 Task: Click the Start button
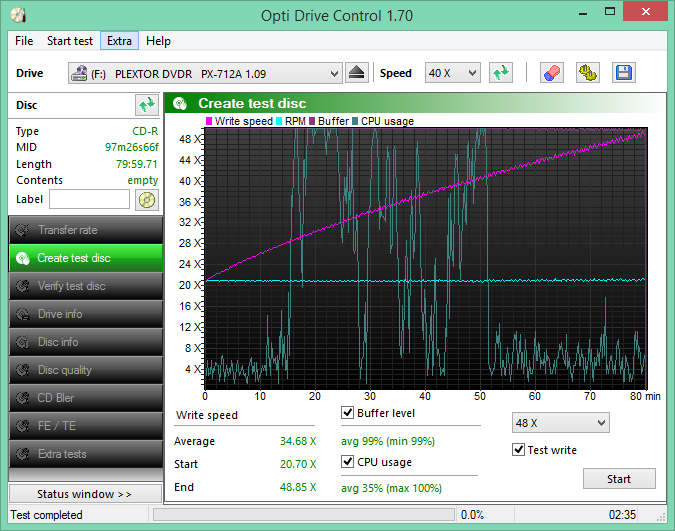coord(619,478)
